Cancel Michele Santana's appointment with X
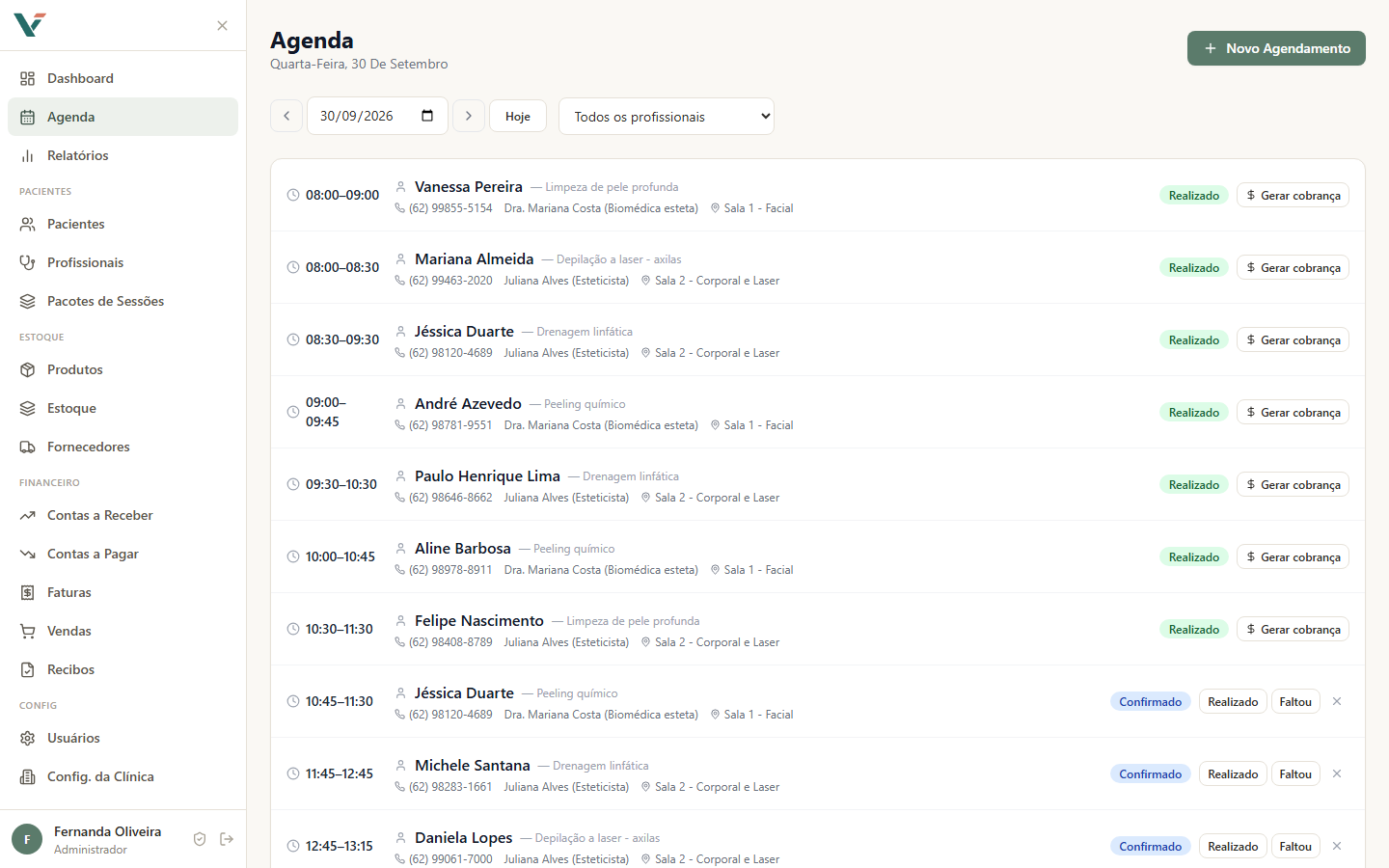 pos(1337,773)
